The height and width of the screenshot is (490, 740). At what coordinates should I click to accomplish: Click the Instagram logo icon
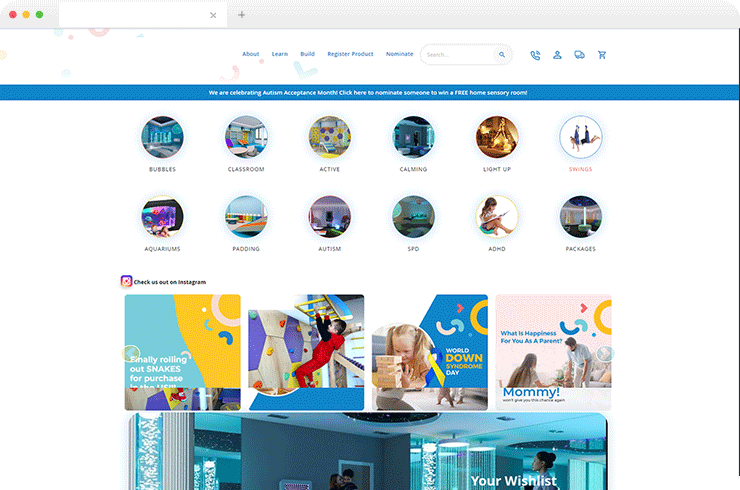(x=126, y=281)
